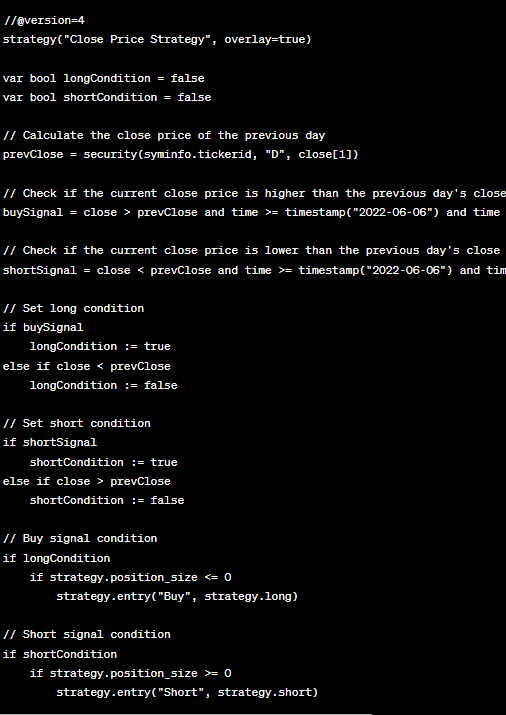Click the "shortCondition := false" line
506x715 pixels.
[x=107, y=500]
